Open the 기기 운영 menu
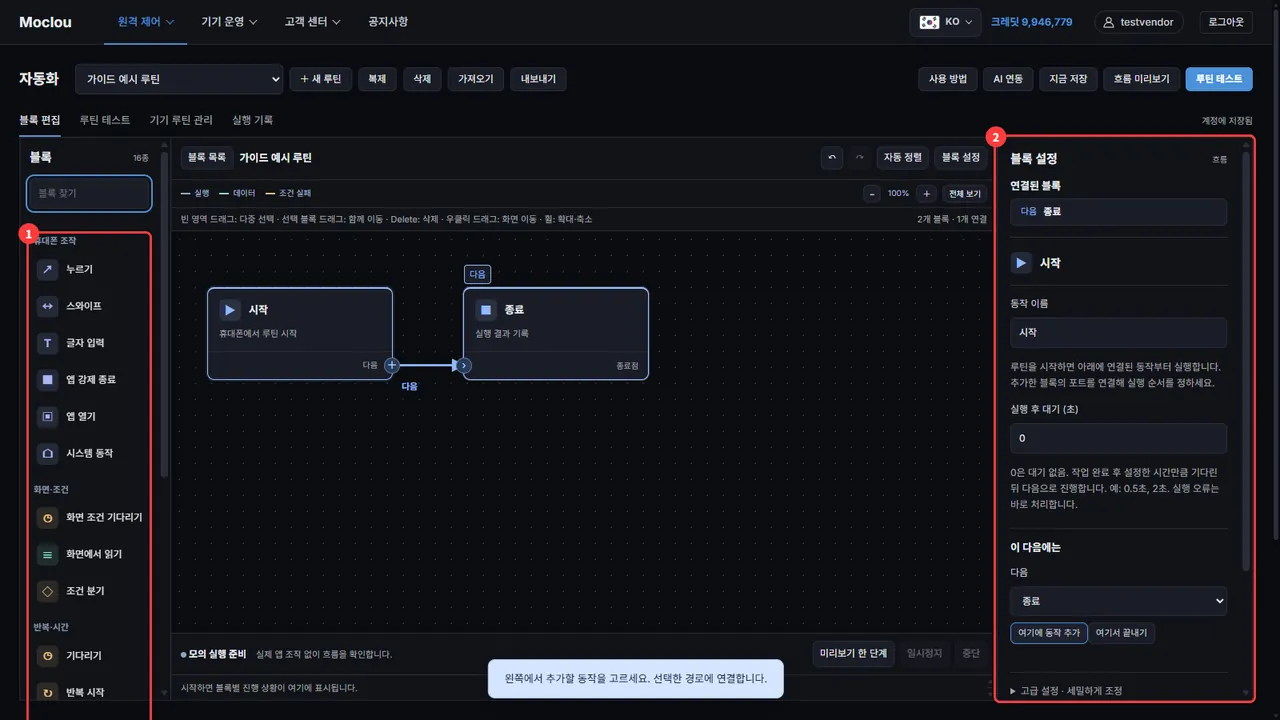The width and height of the screenshot is (1280, 720). 229,22
